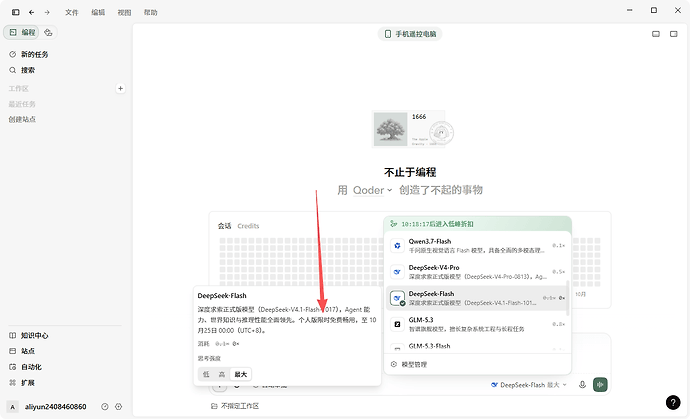Open the 视图 menu
690x419 pixels.
click(125, 12)
